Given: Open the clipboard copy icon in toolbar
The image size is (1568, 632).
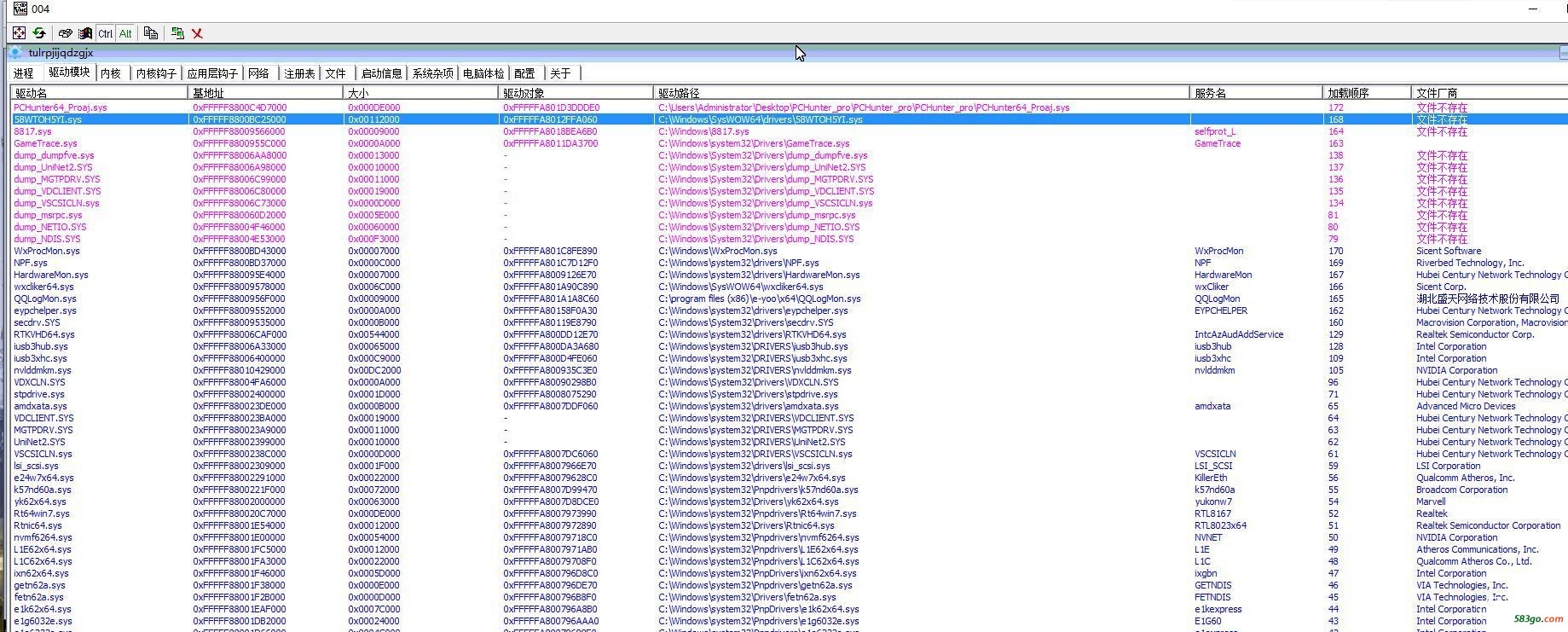Looking at the screenshot, I should tap(151, 33).
